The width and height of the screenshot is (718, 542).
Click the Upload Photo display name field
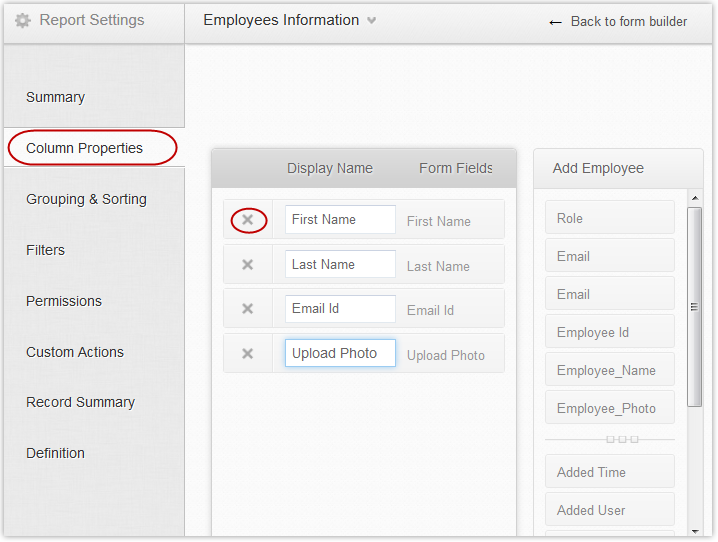340,353
